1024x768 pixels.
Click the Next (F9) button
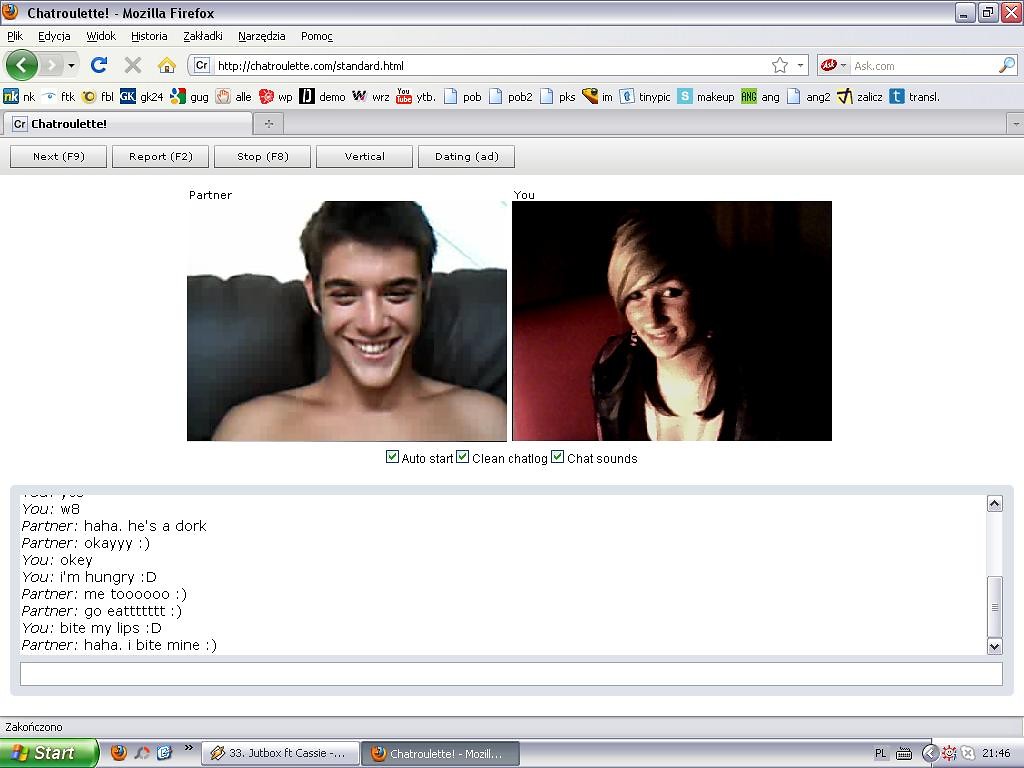(59, 157)
